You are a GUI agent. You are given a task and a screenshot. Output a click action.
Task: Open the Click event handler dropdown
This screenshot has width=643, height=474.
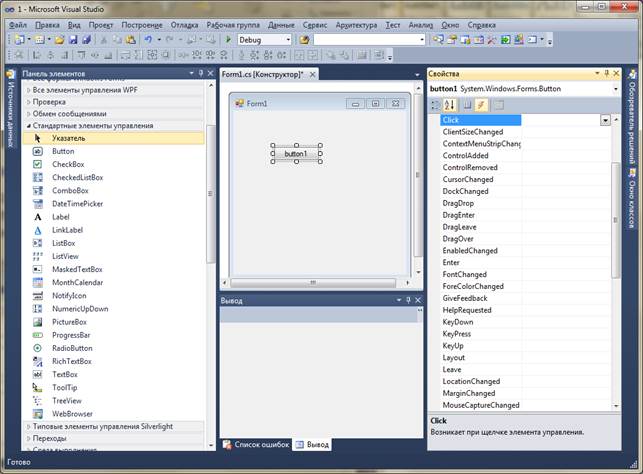605,120
